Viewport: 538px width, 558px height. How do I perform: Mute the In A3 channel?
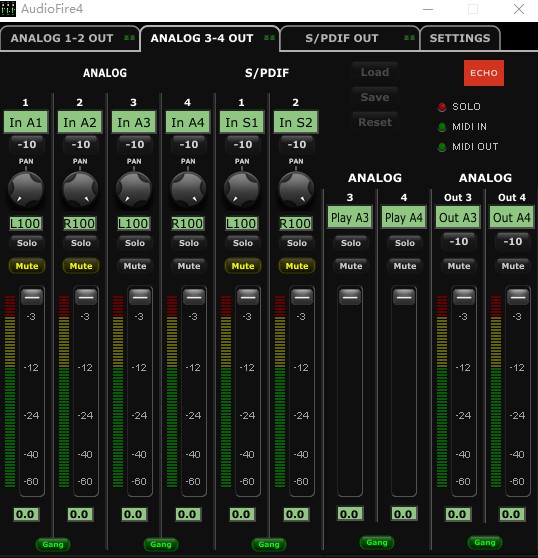pyautogui.click(x=135, y=266)
